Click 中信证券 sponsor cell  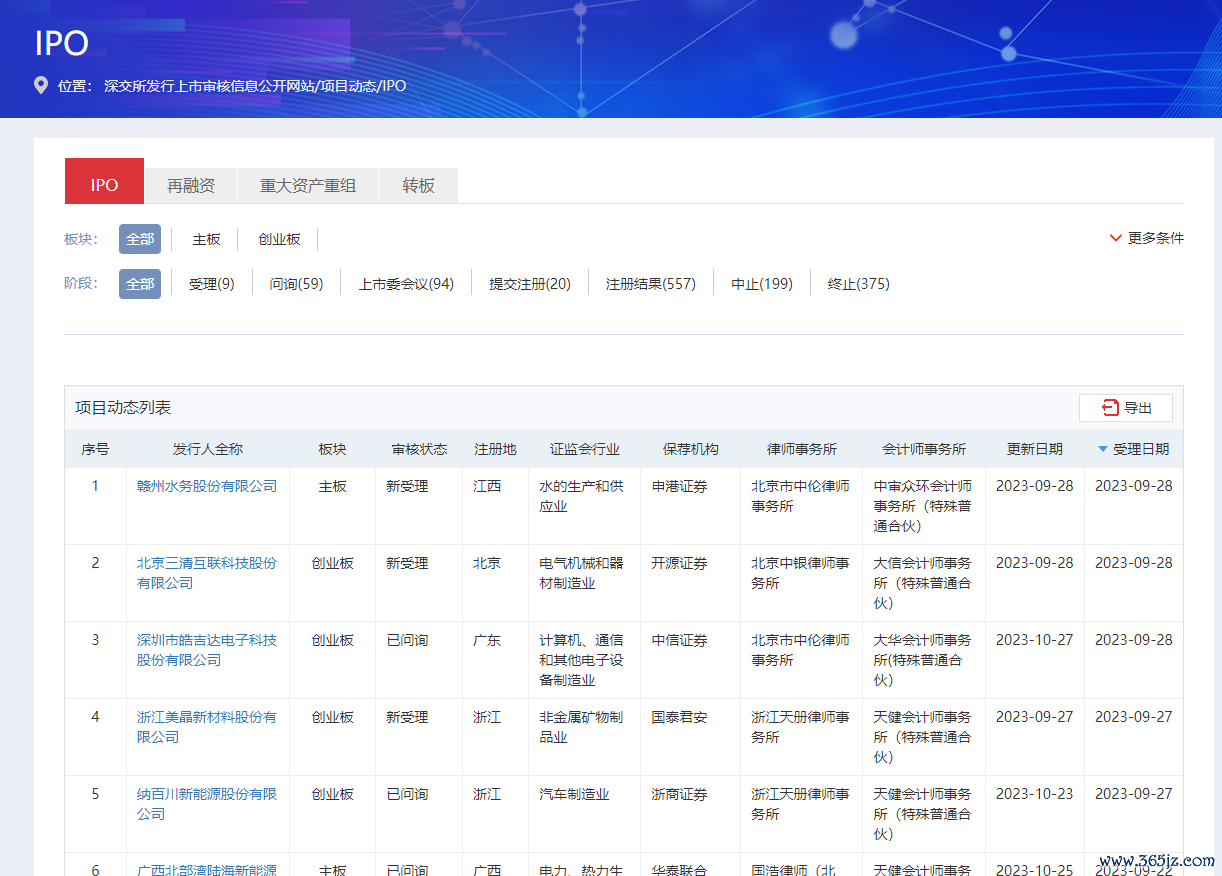coord(680,640)
